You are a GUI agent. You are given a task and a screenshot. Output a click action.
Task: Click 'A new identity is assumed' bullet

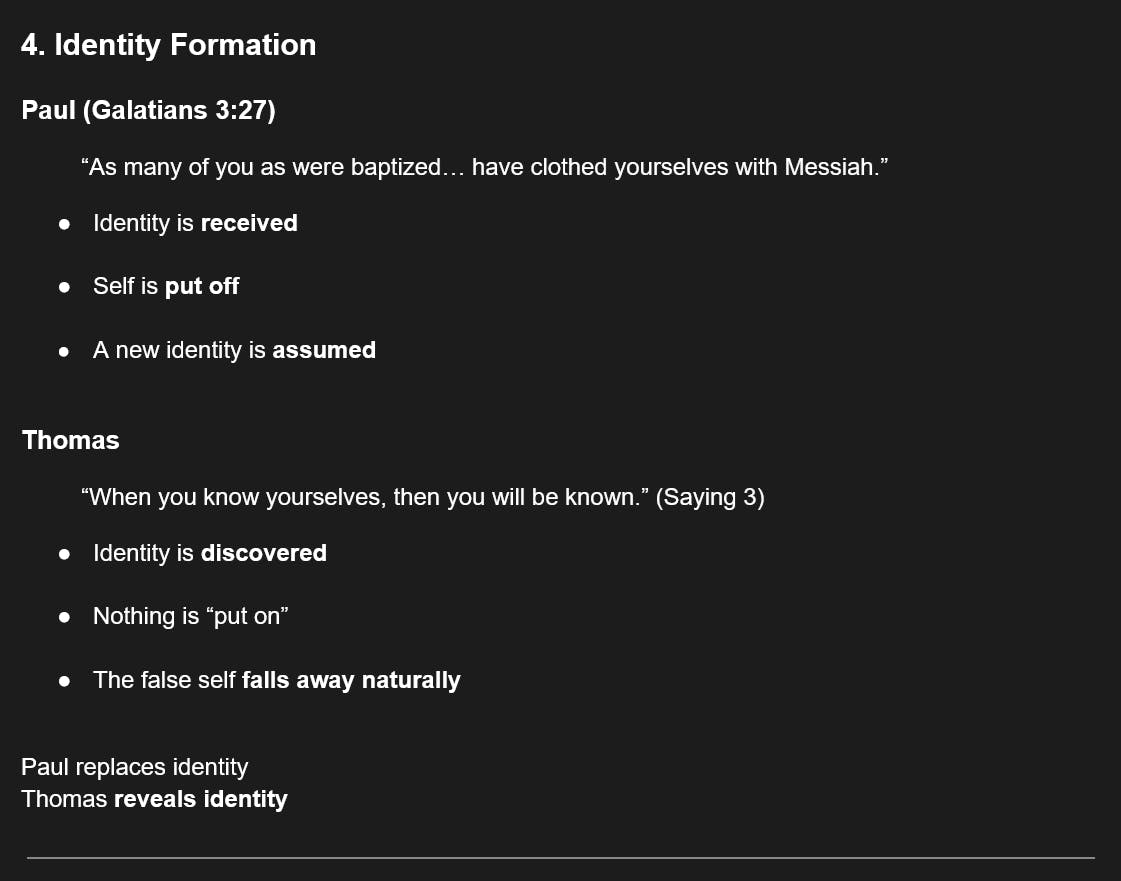tap(234, 350)
